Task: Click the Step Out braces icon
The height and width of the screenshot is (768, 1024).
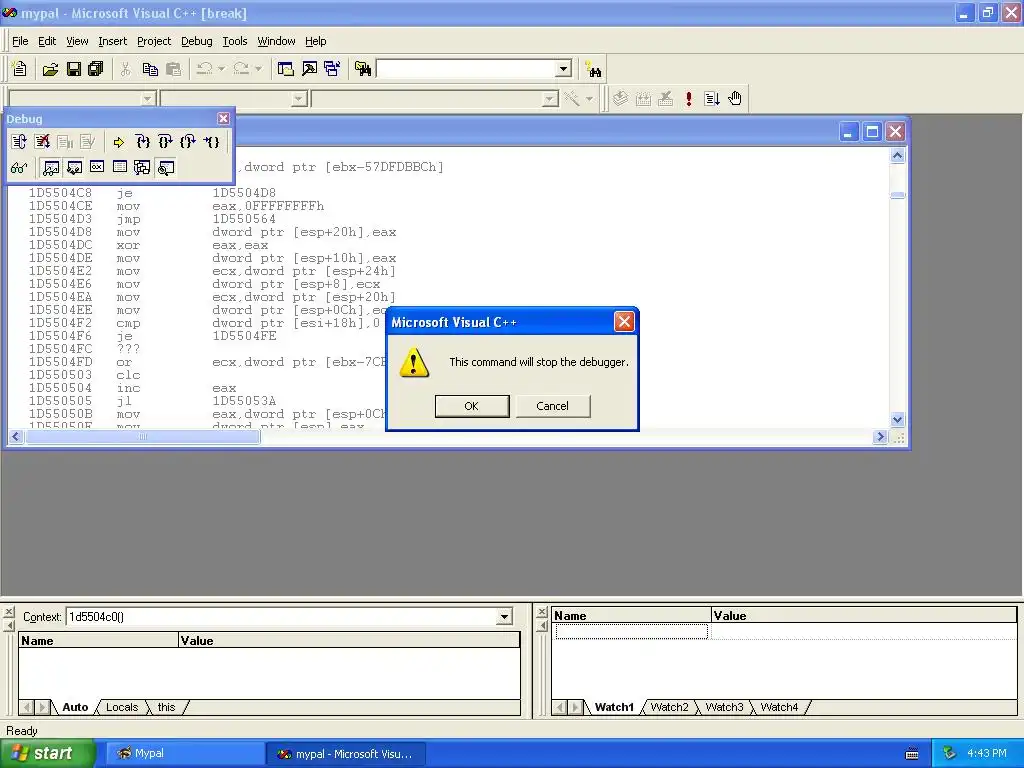Action: (187, 142)
